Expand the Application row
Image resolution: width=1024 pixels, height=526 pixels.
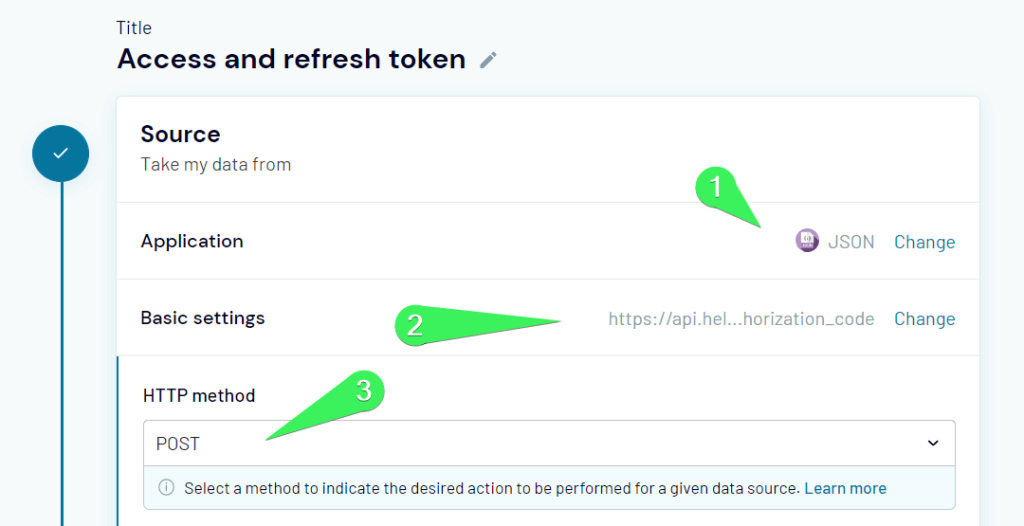548,241
